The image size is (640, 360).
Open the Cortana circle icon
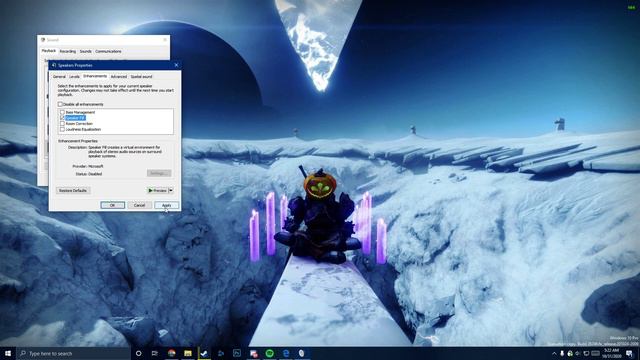[138, 353]
